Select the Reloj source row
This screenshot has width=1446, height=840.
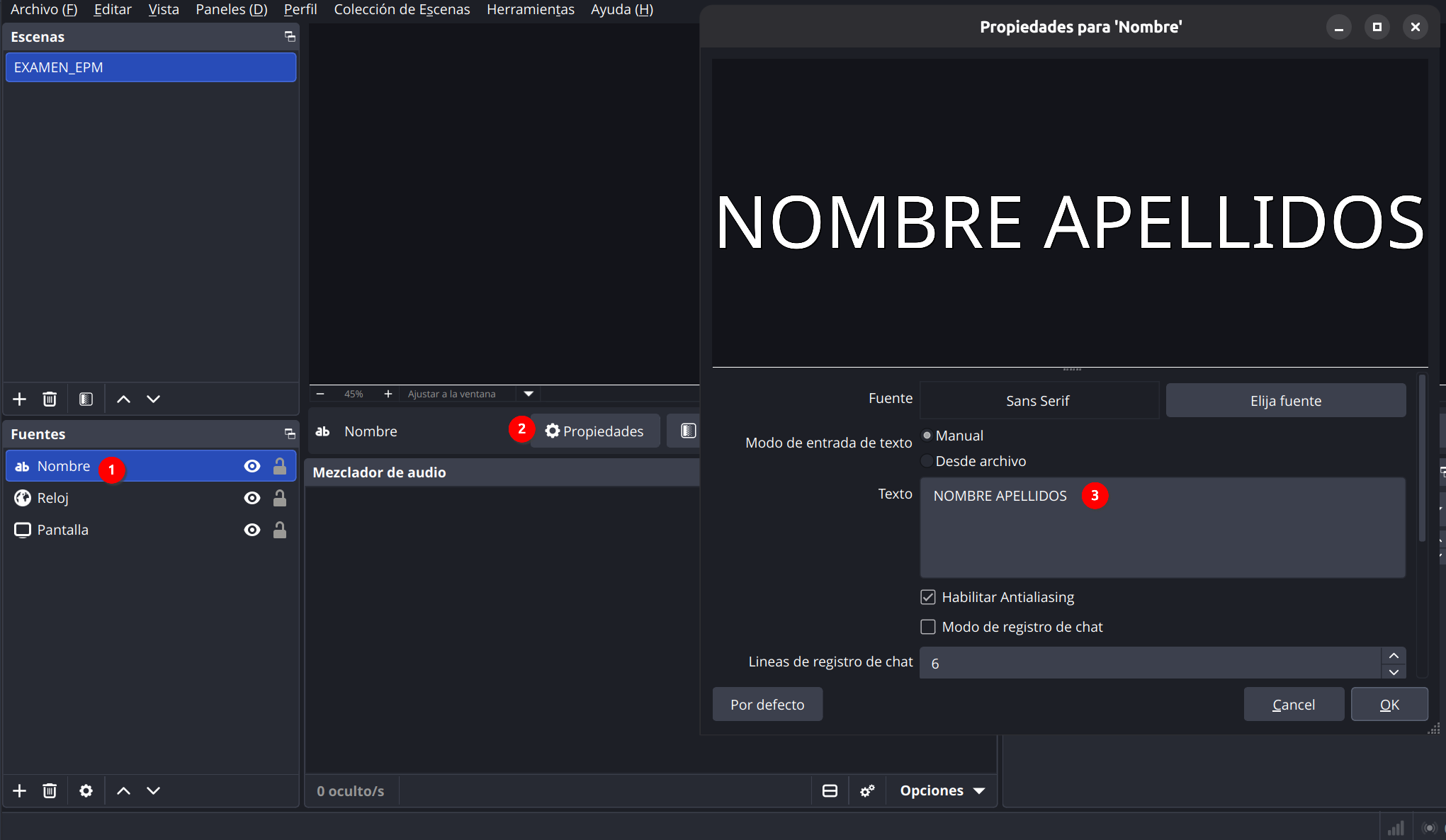151,498
